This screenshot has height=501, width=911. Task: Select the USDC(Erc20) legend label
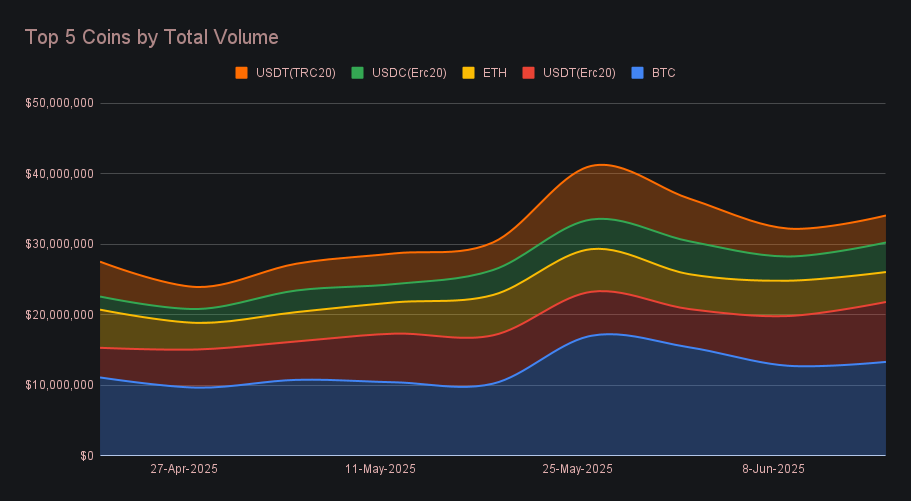point(409,73)
